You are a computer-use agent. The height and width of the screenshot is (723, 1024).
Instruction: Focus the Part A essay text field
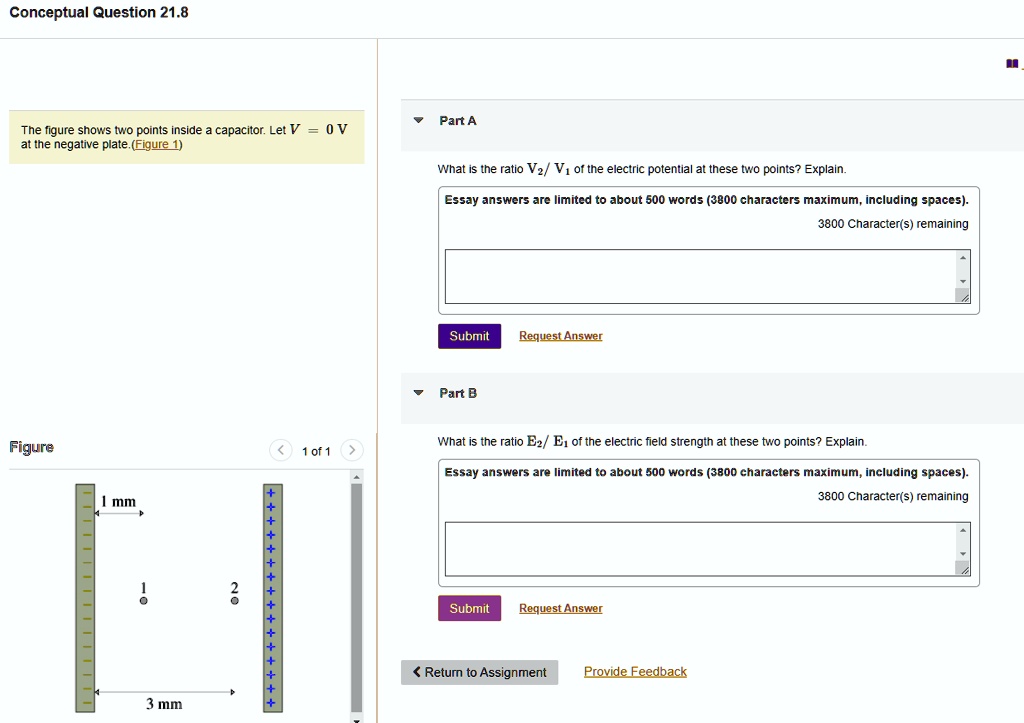(x=700, y=276)
